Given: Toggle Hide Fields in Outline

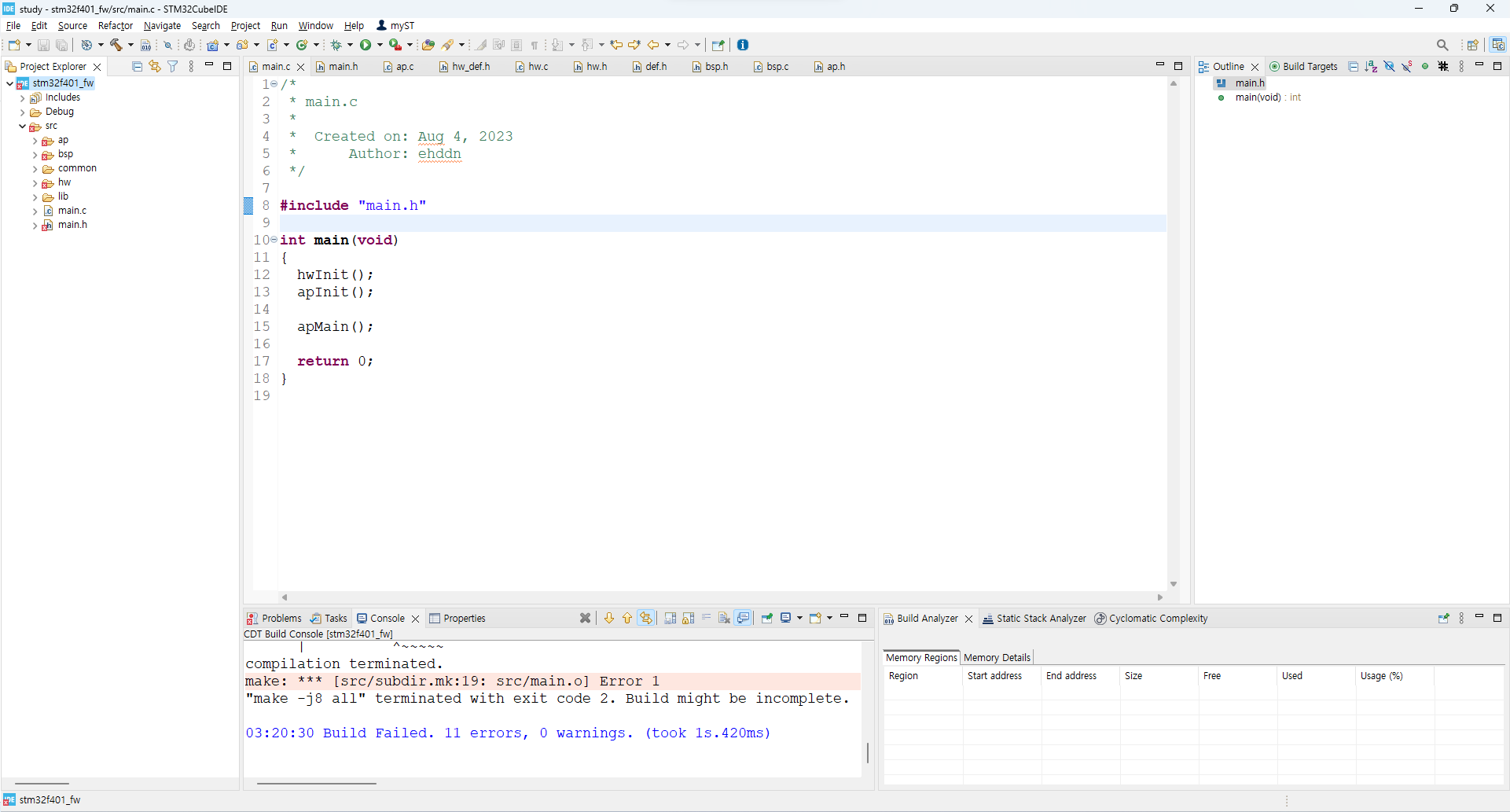Looking at the screenshot, I should (x=1390, y=67).
